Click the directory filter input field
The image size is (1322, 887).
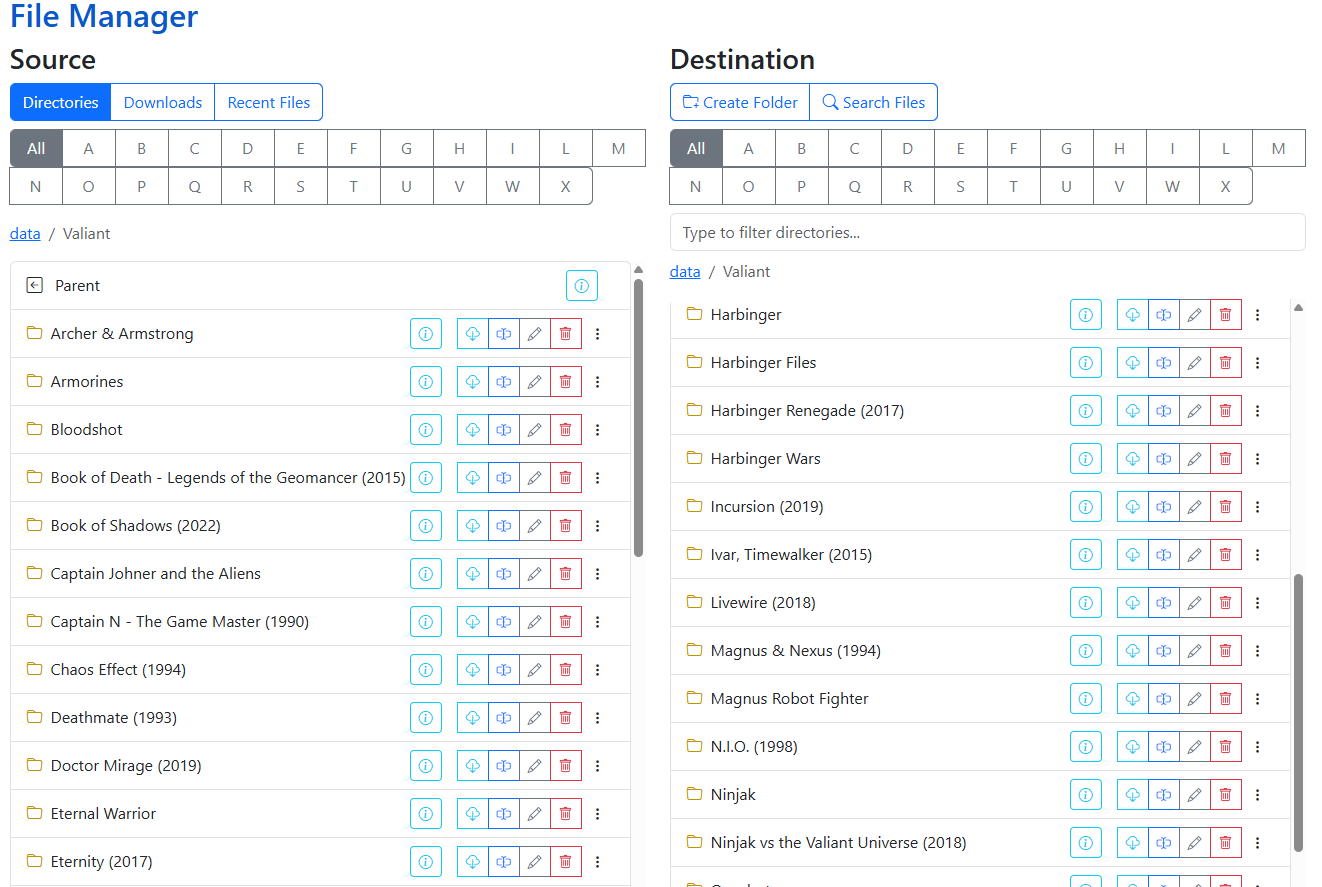click(x=987, y=232)
